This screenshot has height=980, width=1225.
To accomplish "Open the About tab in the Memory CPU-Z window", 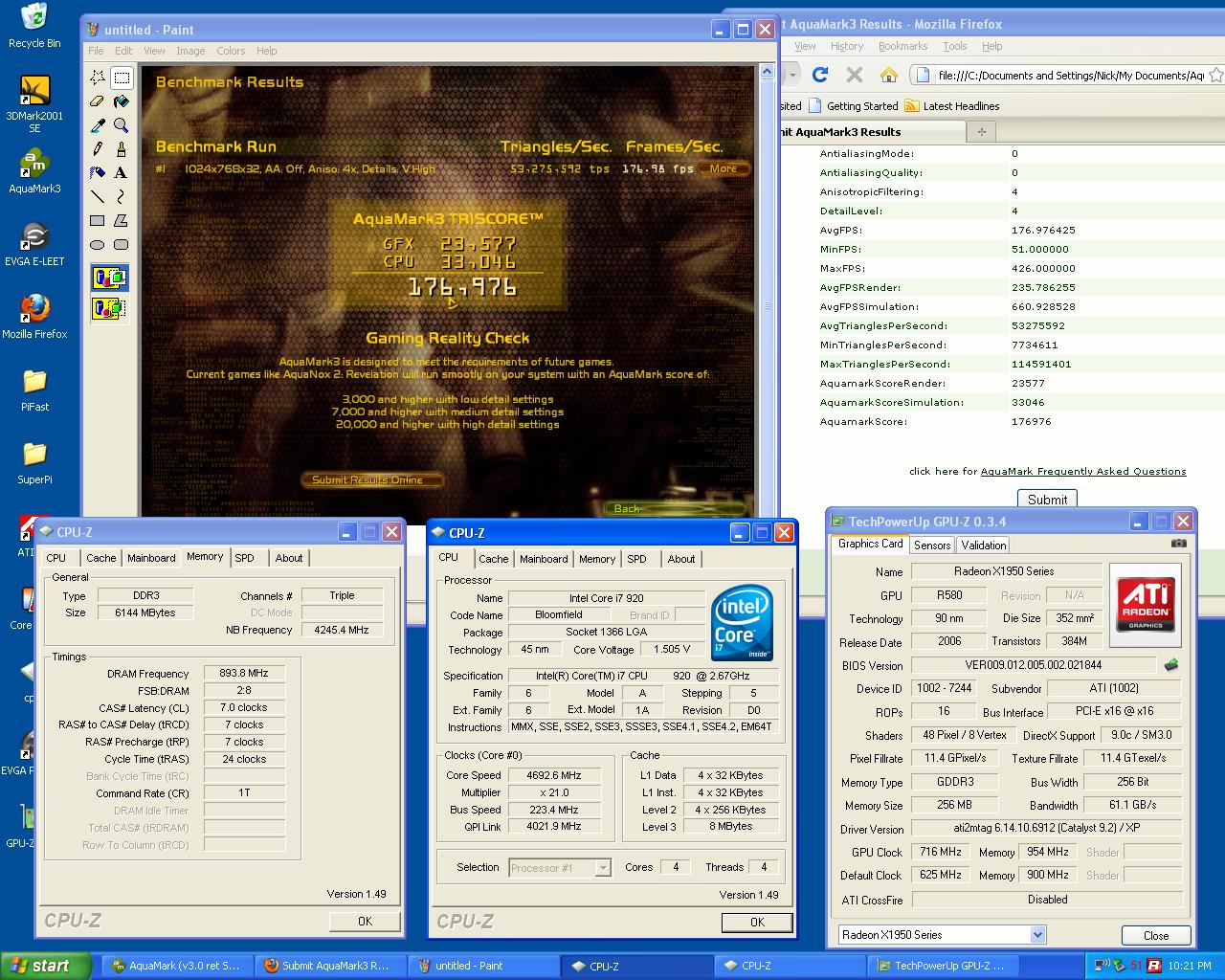I will (x=289, y=558).
